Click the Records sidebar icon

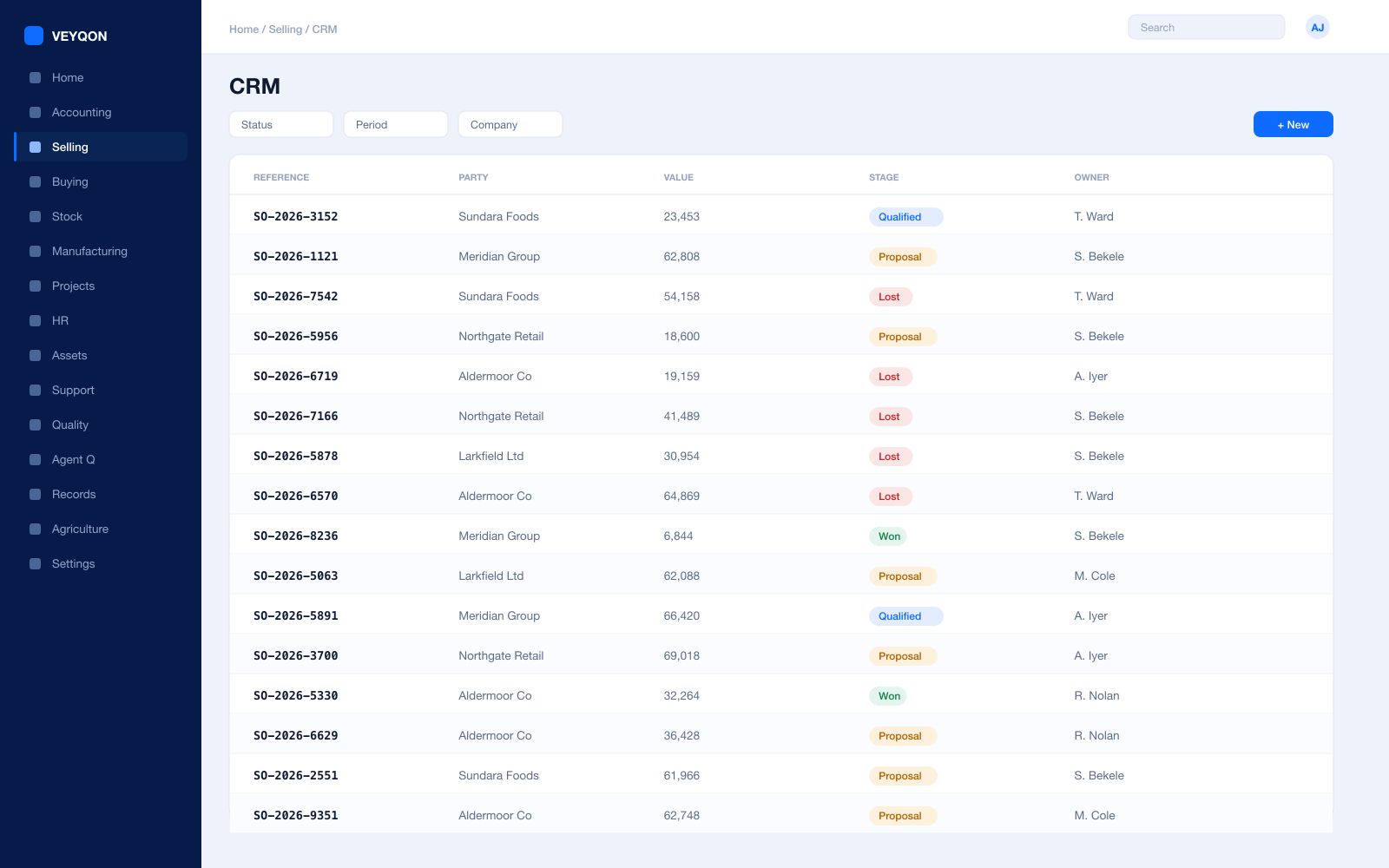[36, 494]
